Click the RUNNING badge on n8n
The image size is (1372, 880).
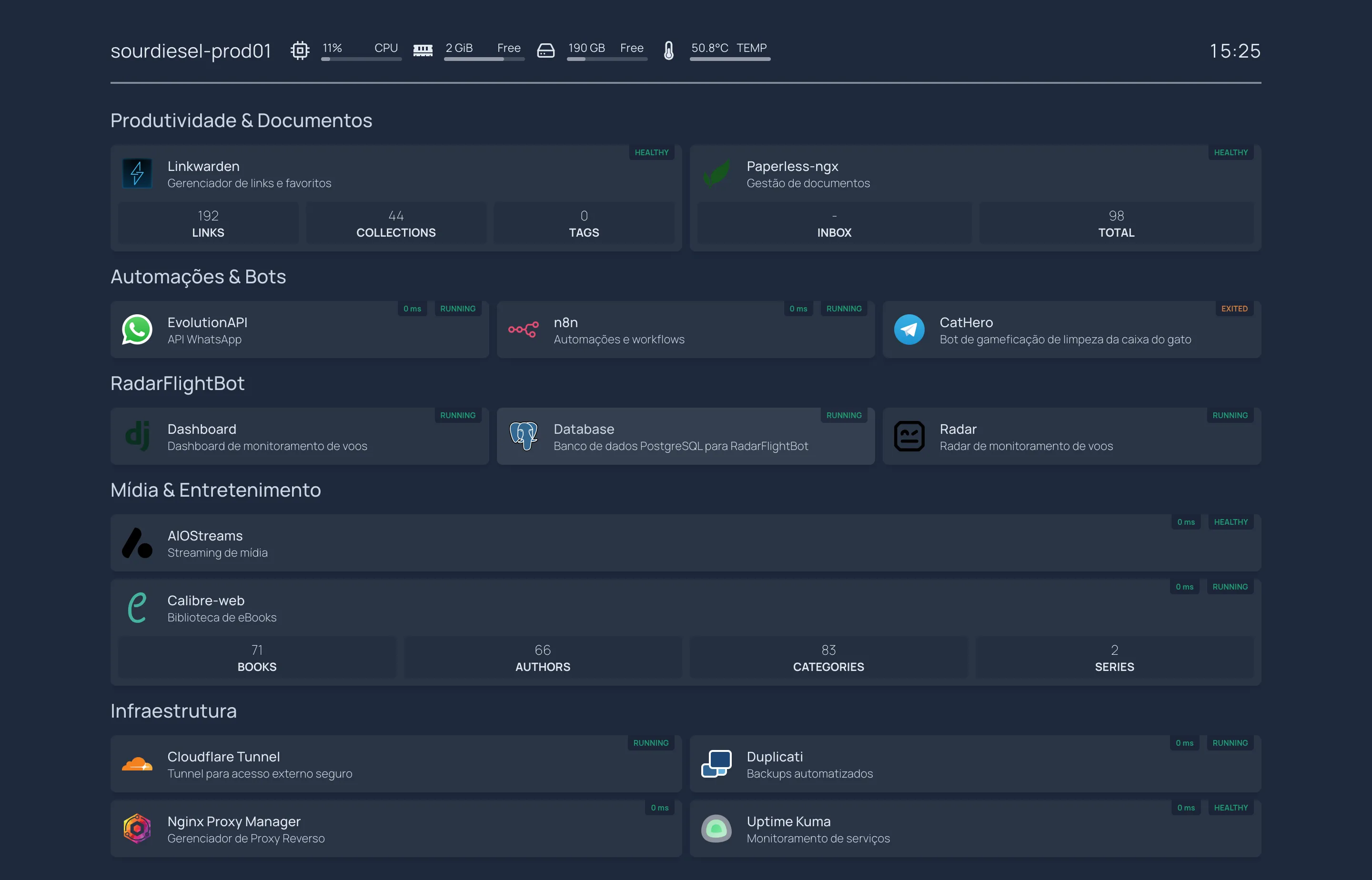844,309
